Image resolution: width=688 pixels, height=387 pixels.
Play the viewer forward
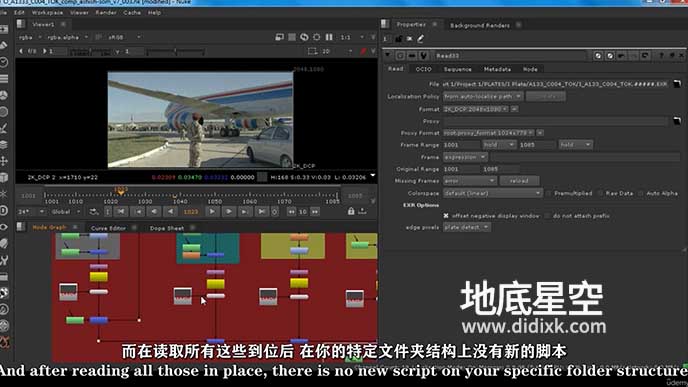pyautogui.click(x=212, y=211)
